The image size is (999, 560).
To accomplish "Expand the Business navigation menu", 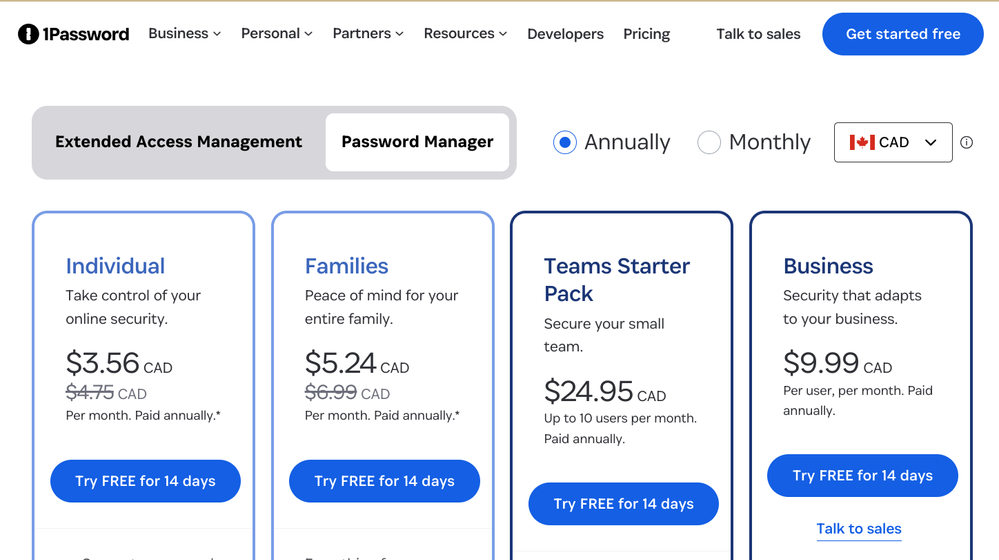I will (x=184, y=34).
